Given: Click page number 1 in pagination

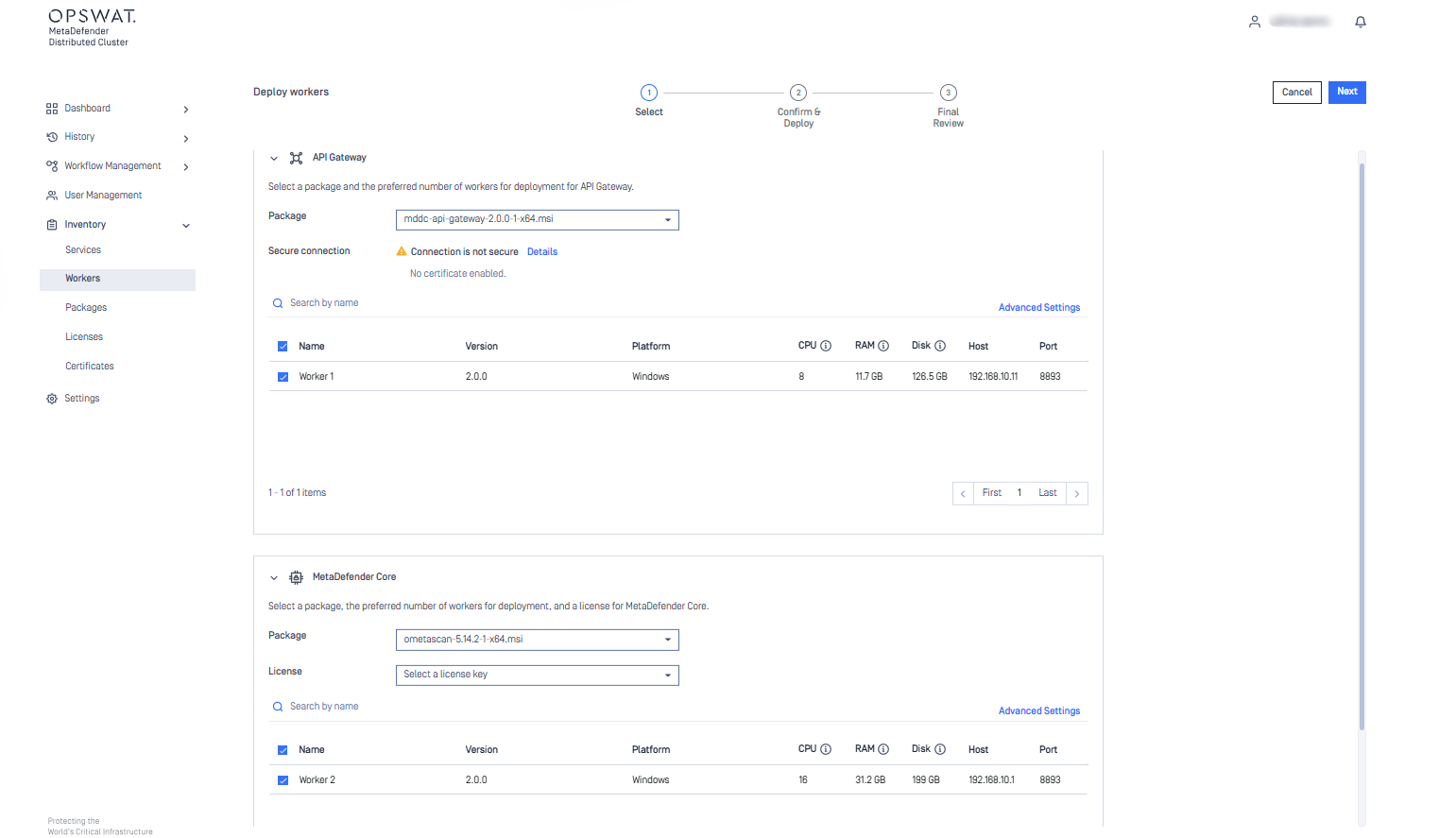Looking at the screenshot, I should click(x=1019, y=493).
